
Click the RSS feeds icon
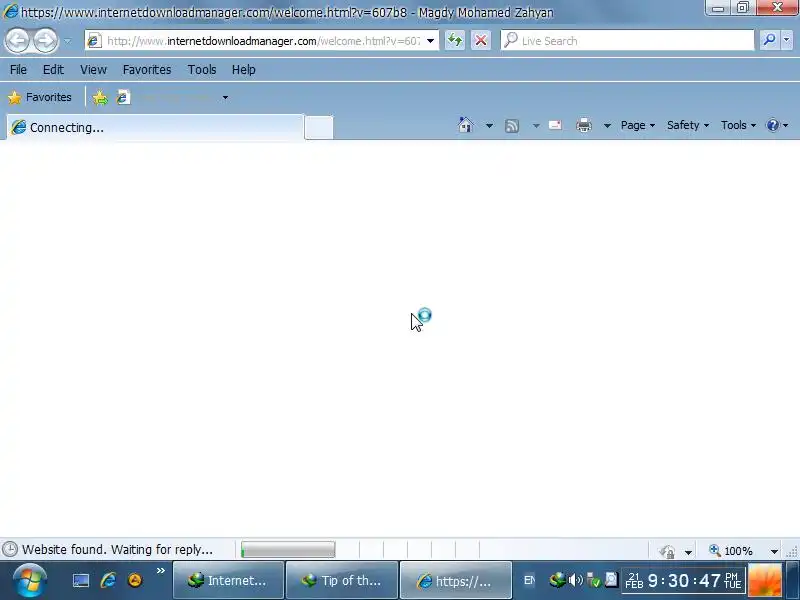[x=512, y=126]
